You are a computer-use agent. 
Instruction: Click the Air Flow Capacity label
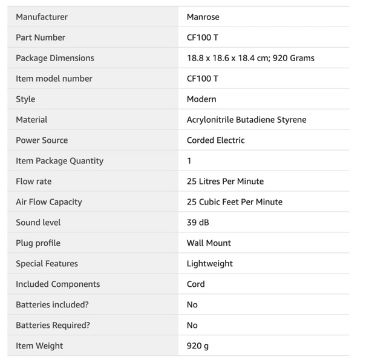click(49, 202)
